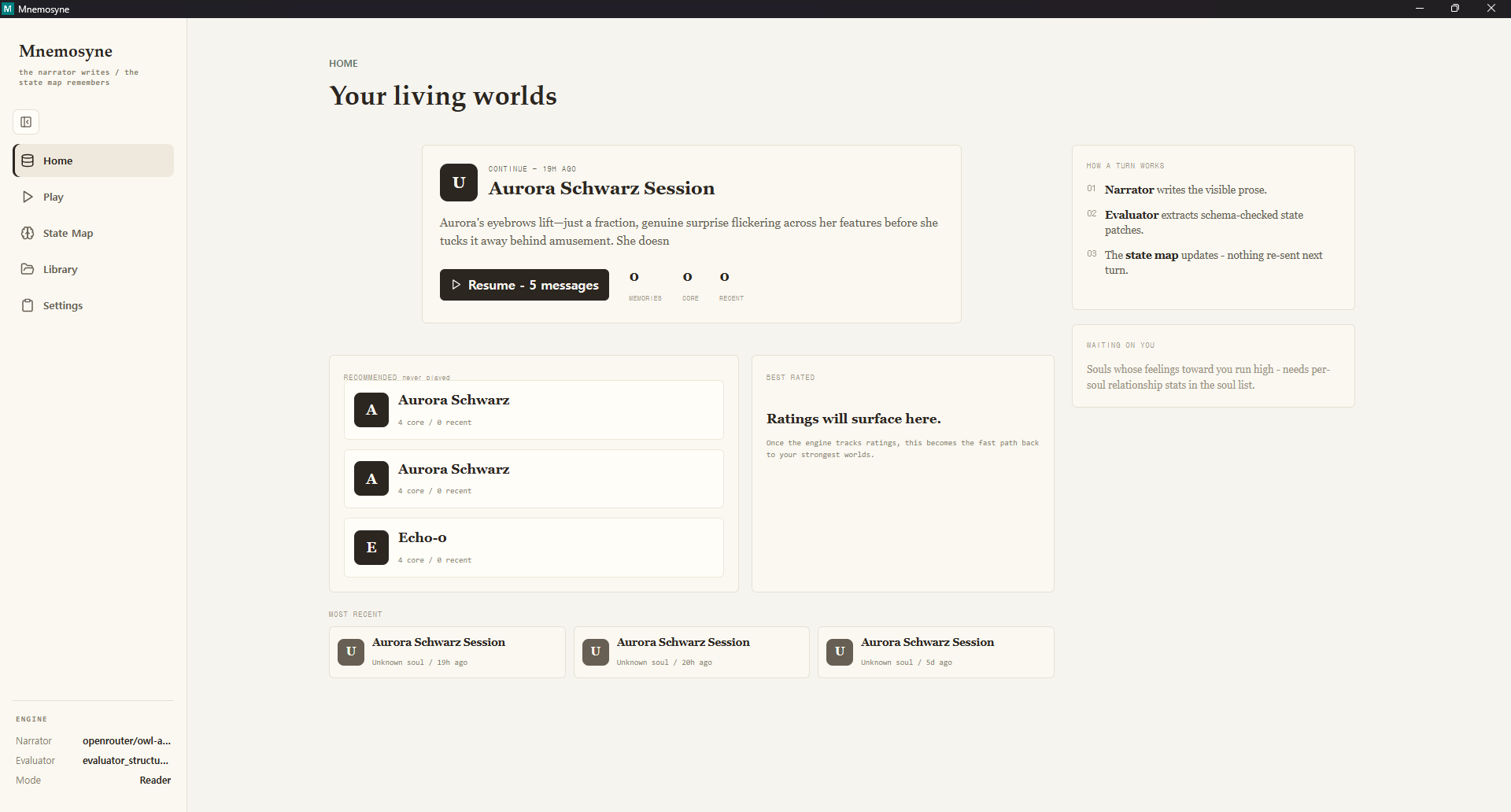
Task: Click the Aurora's eyebrows lift excerpt text
Action: tap(689, 232)
